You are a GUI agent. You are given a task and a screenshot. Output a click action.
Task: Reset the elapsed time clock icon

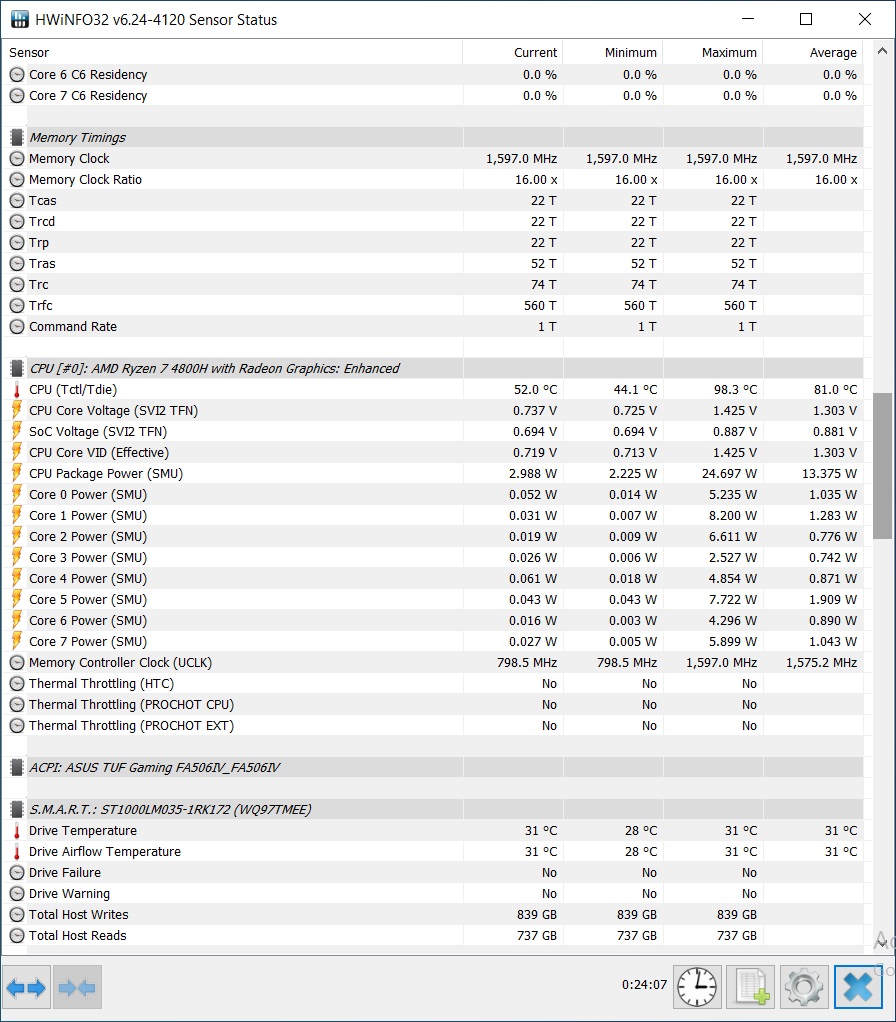697,987
